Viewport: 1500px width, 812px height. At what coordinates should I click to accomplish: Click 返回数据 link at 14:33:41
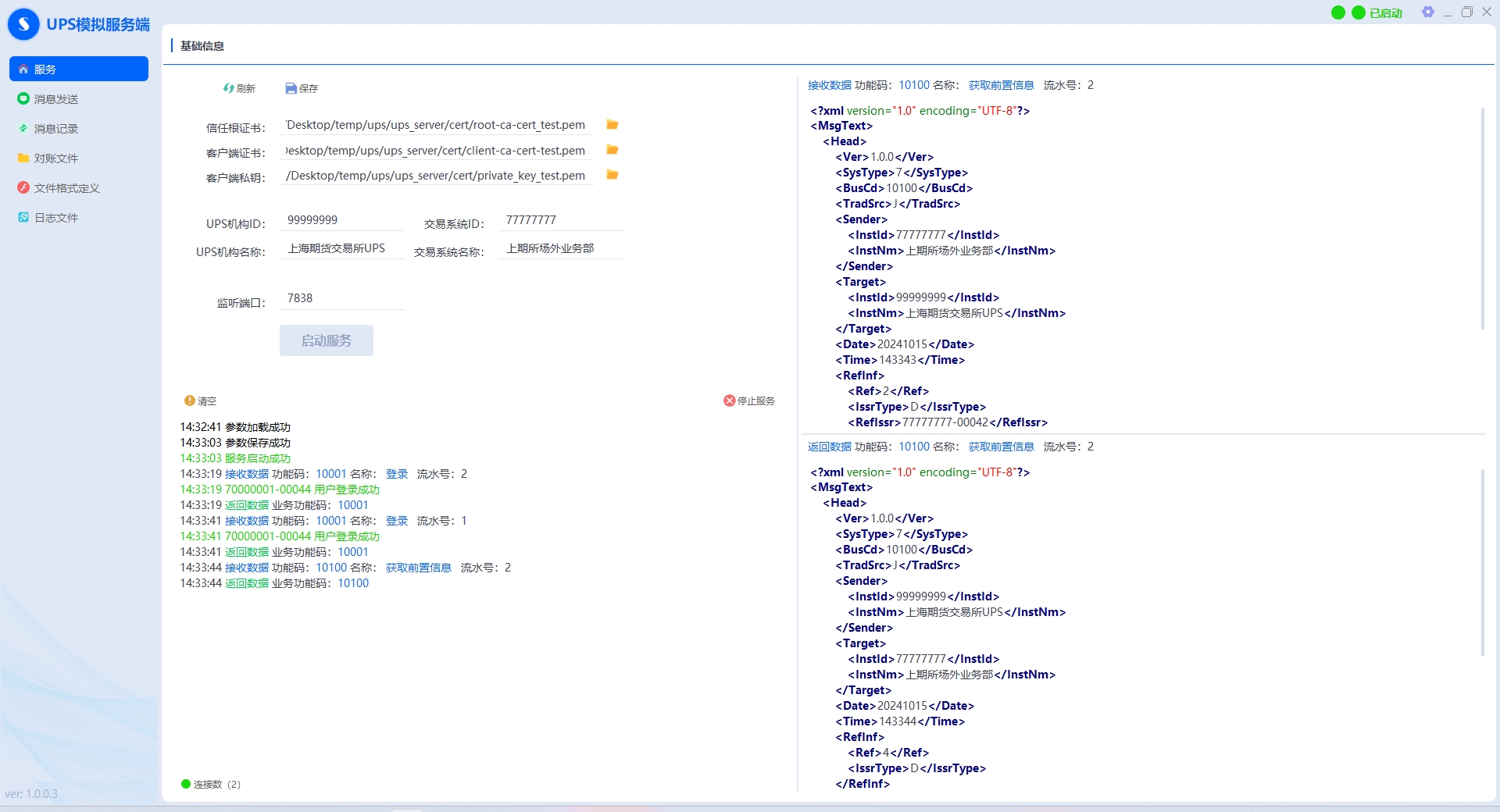click(247, 552)
